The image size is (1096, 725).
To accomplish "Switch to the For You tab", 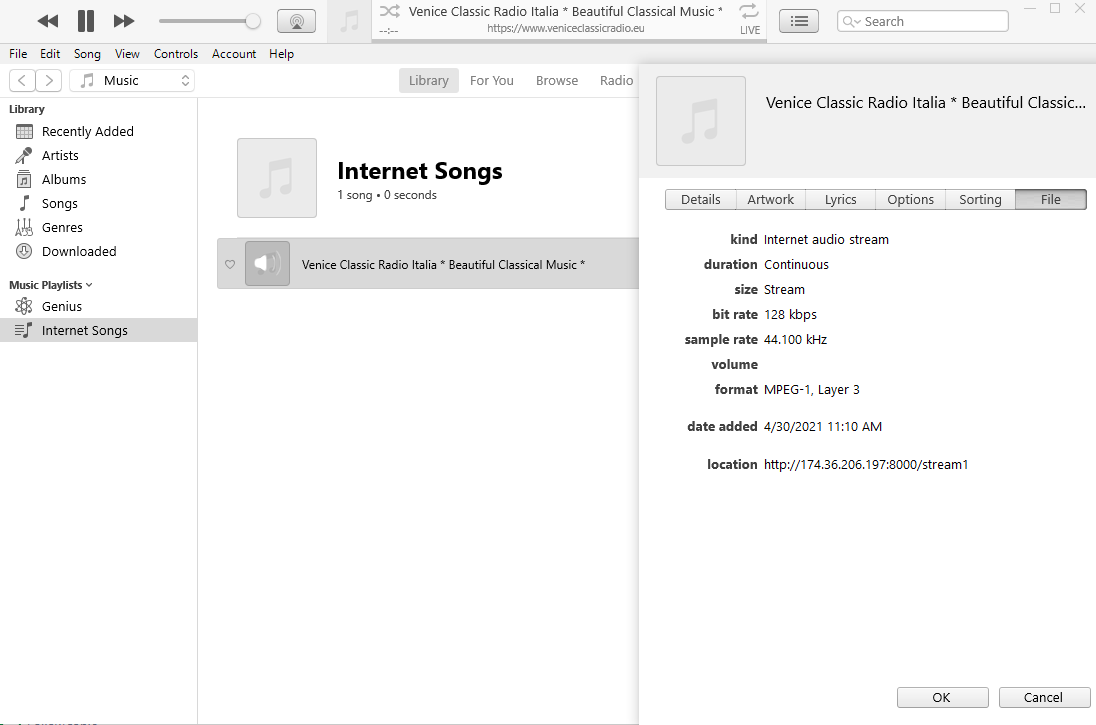I will click(x=491, y=80).
